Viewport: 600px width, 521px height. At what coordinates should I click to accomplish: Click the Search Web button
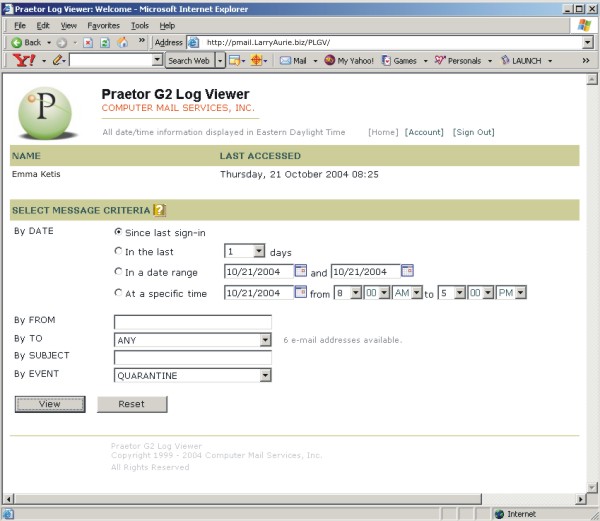coord(189,60)
